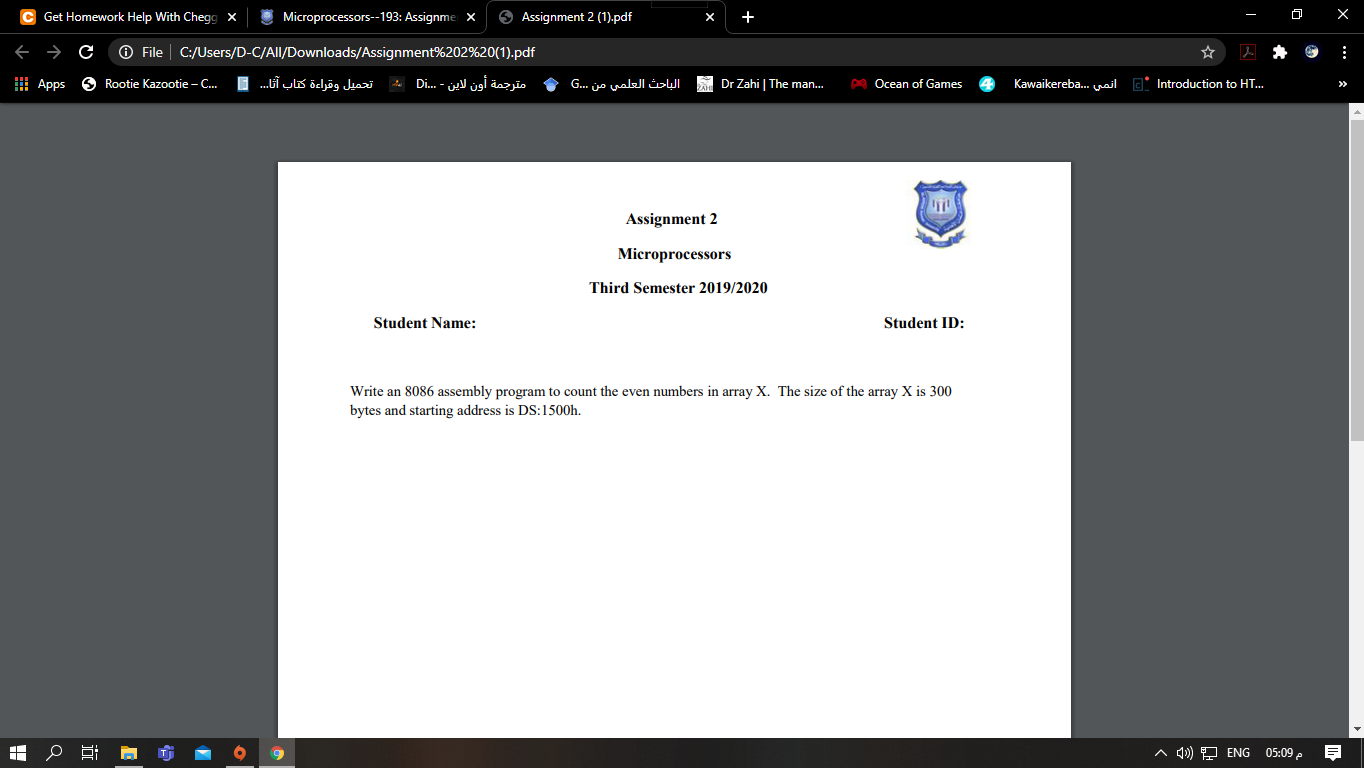The image size is (1364, 768).
Task: Expand the bookmarks overflow chevron
Action: pos(1343,84)
